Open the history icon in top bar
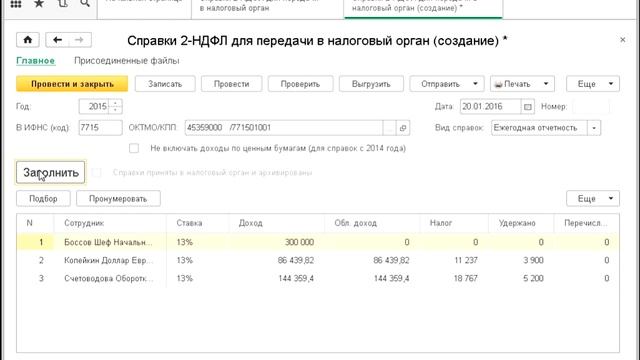640x360 pixels. [62, 4]
